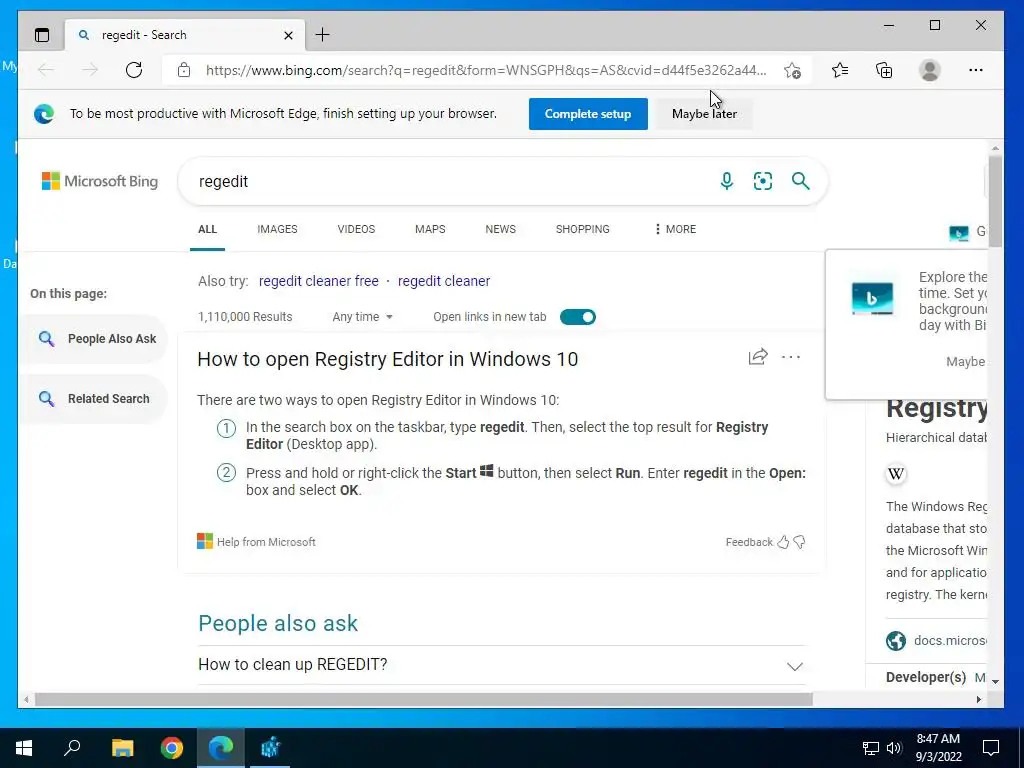Open the volume speaker tray icon
This screenshot has width=1024, height=768.
894,748
